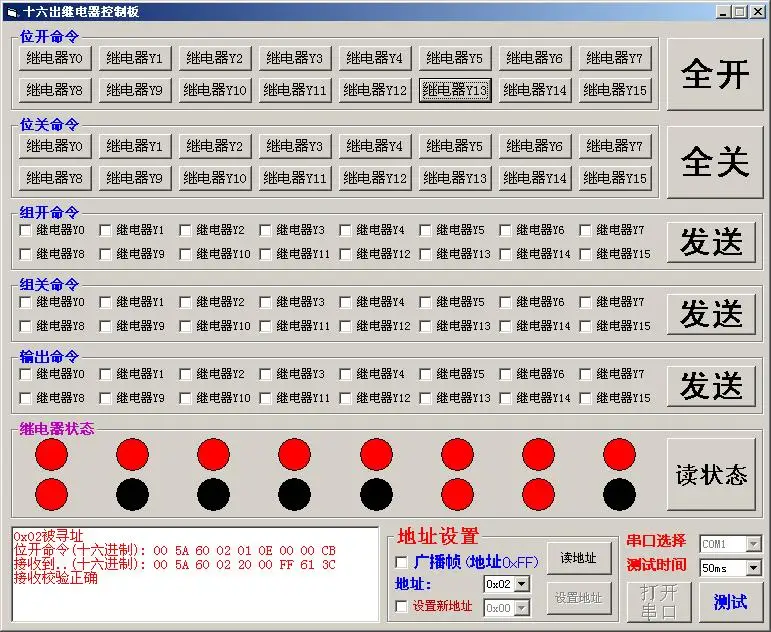Click the 串口选择 label
The image size is (771, 632).
656,541
